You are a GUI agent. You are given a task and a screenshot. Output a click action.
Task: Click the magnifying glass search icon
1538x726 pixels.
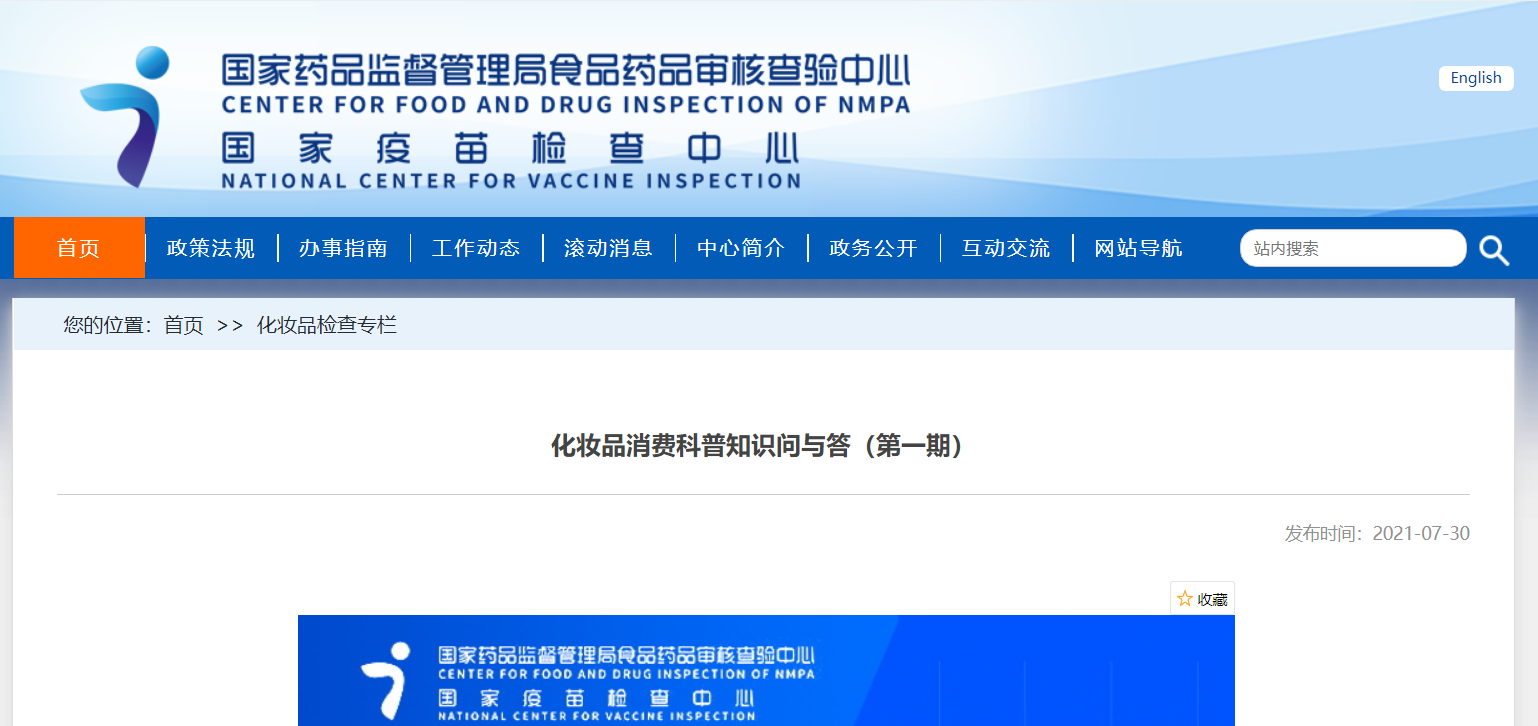[x=1494, y=250]
